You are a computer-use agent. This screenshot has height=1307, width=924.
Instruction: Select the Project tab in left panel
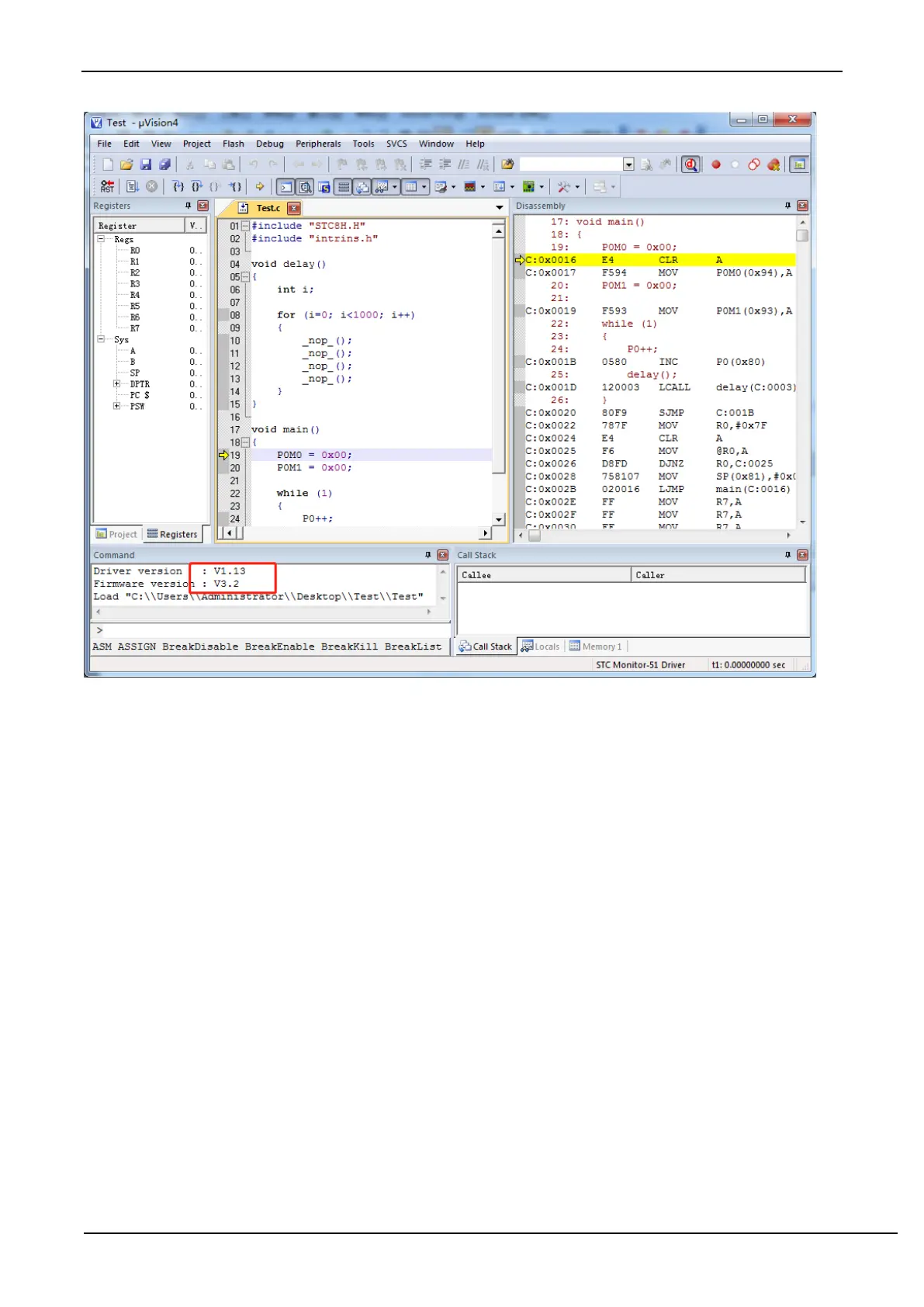[116, 534]
